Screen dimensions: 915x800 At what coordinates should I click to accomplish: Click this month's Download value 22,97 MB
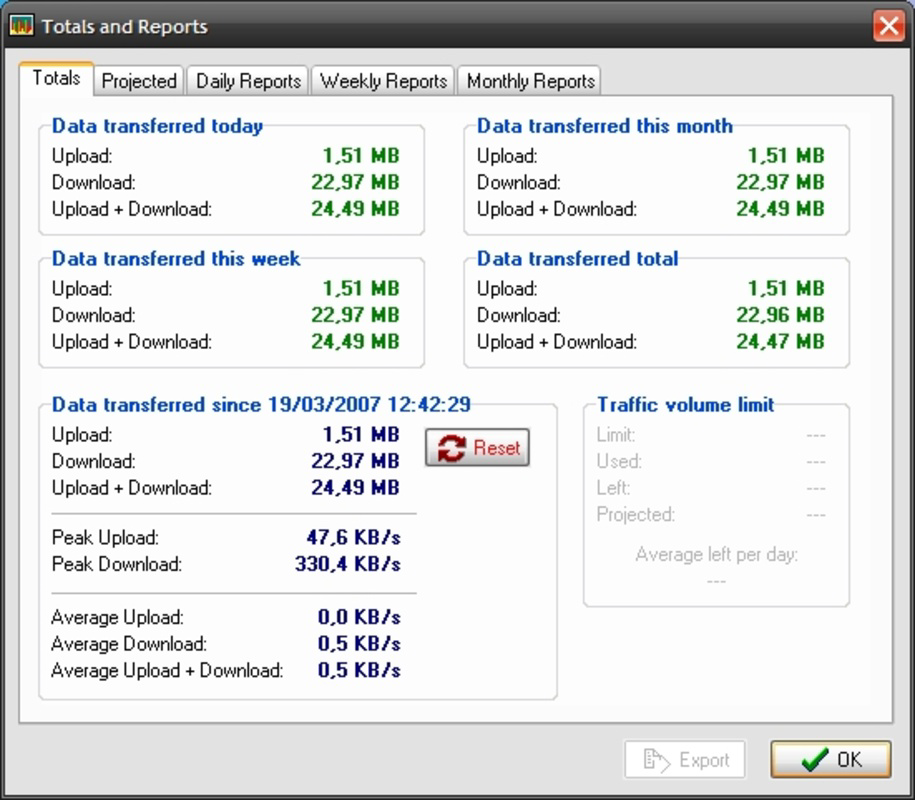780,182
